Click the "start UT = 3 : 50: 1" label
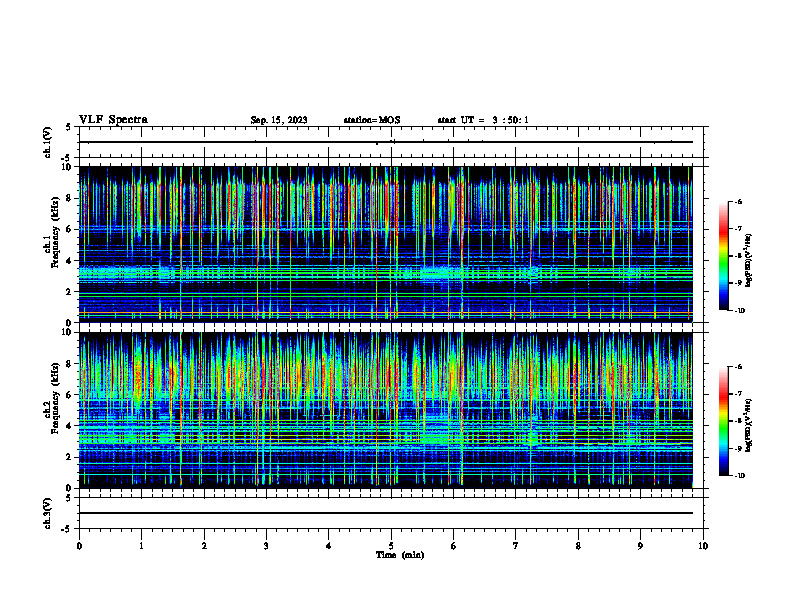 (483, 120)
